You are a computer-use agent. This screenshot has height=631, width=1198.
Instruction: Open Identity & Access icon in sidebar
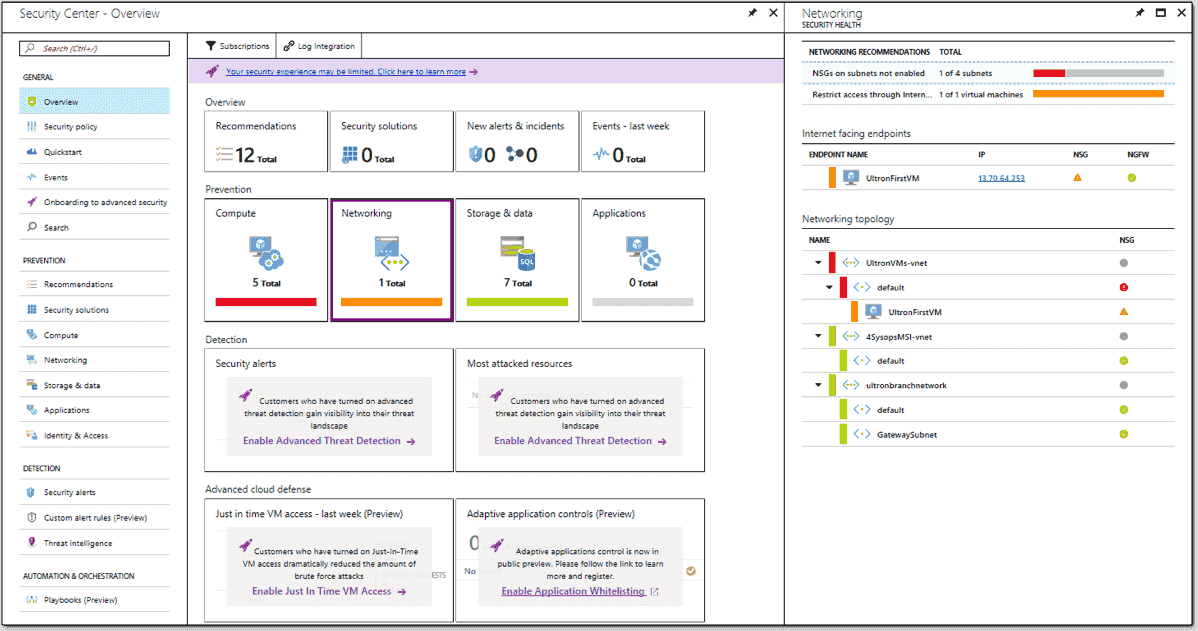click(x=31, y=435)
